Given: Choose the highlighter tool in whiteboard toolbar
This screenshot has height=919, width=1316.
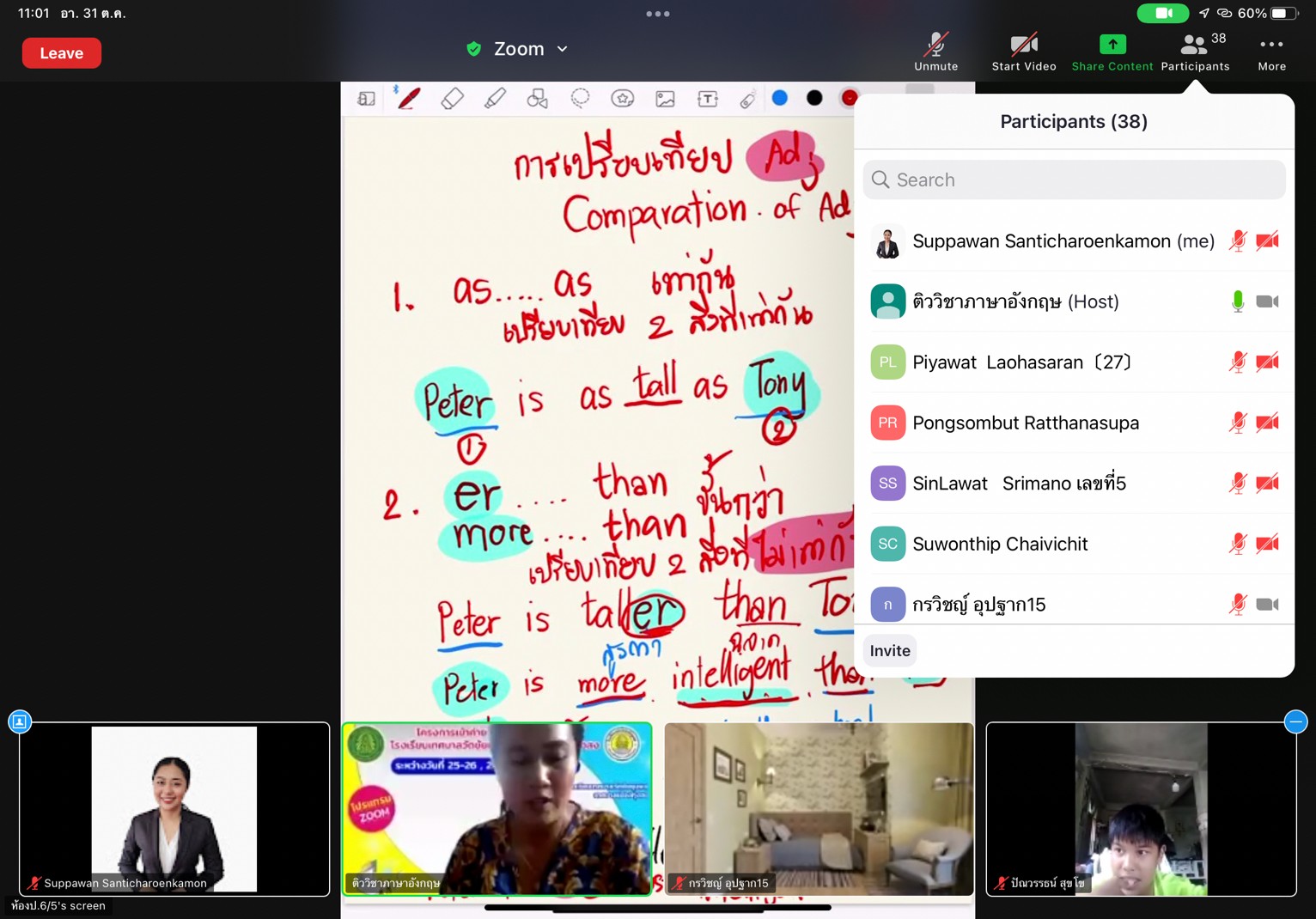Looking at the screenshot, I should pos(495,99).
